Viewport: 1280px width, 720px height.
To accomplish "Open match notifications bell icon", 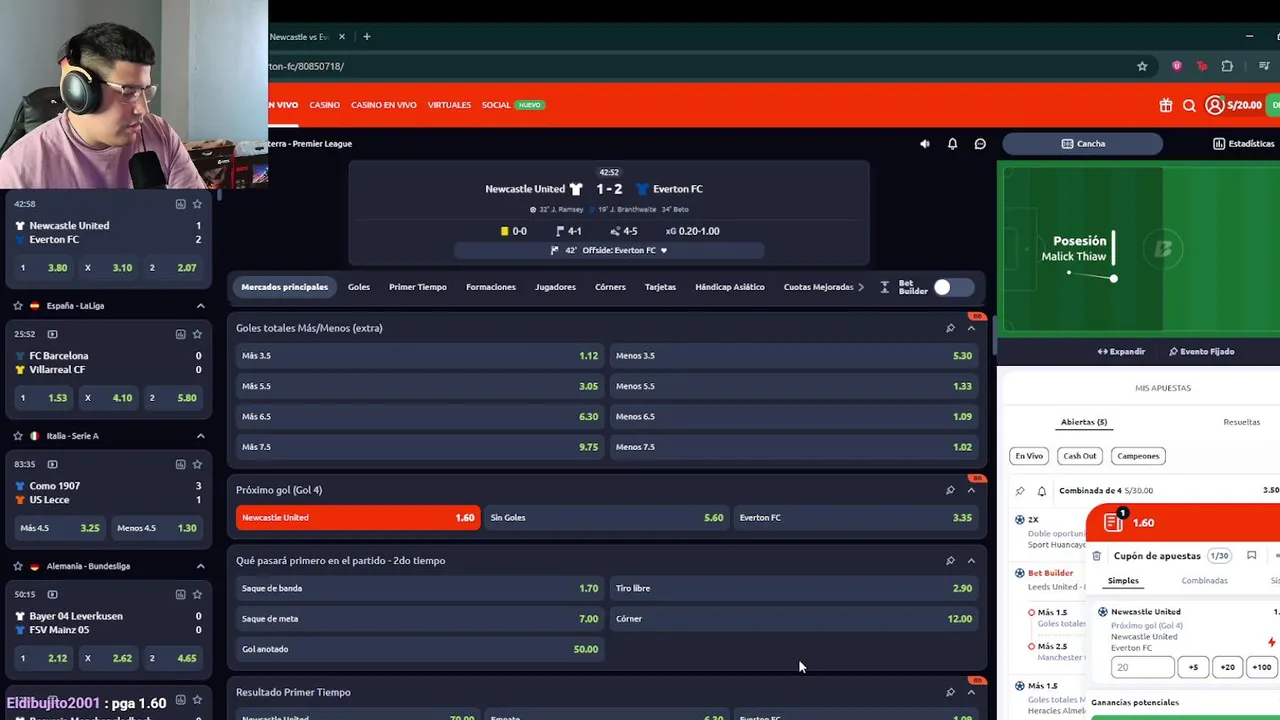I will coord(952,144).
